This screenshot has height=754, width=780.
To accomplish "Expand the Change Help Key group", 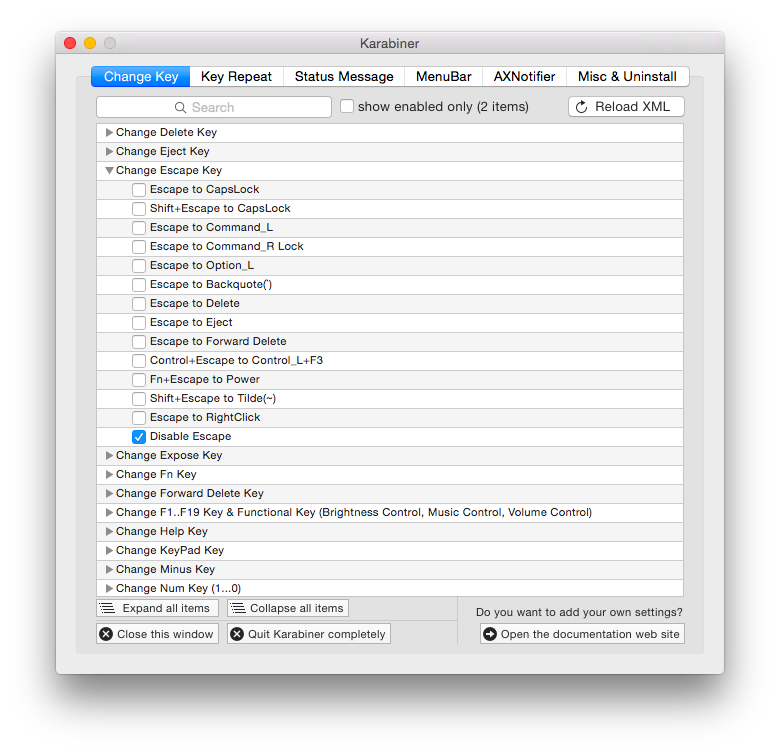I will tap(109, 531).
